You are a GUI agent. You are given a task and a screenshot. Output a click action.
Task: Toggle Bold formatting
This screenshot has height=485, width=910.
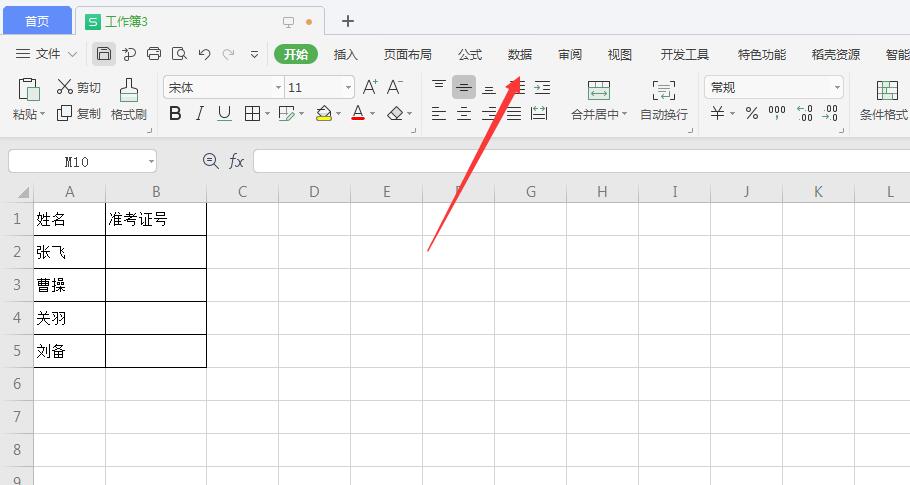[175, 113]
